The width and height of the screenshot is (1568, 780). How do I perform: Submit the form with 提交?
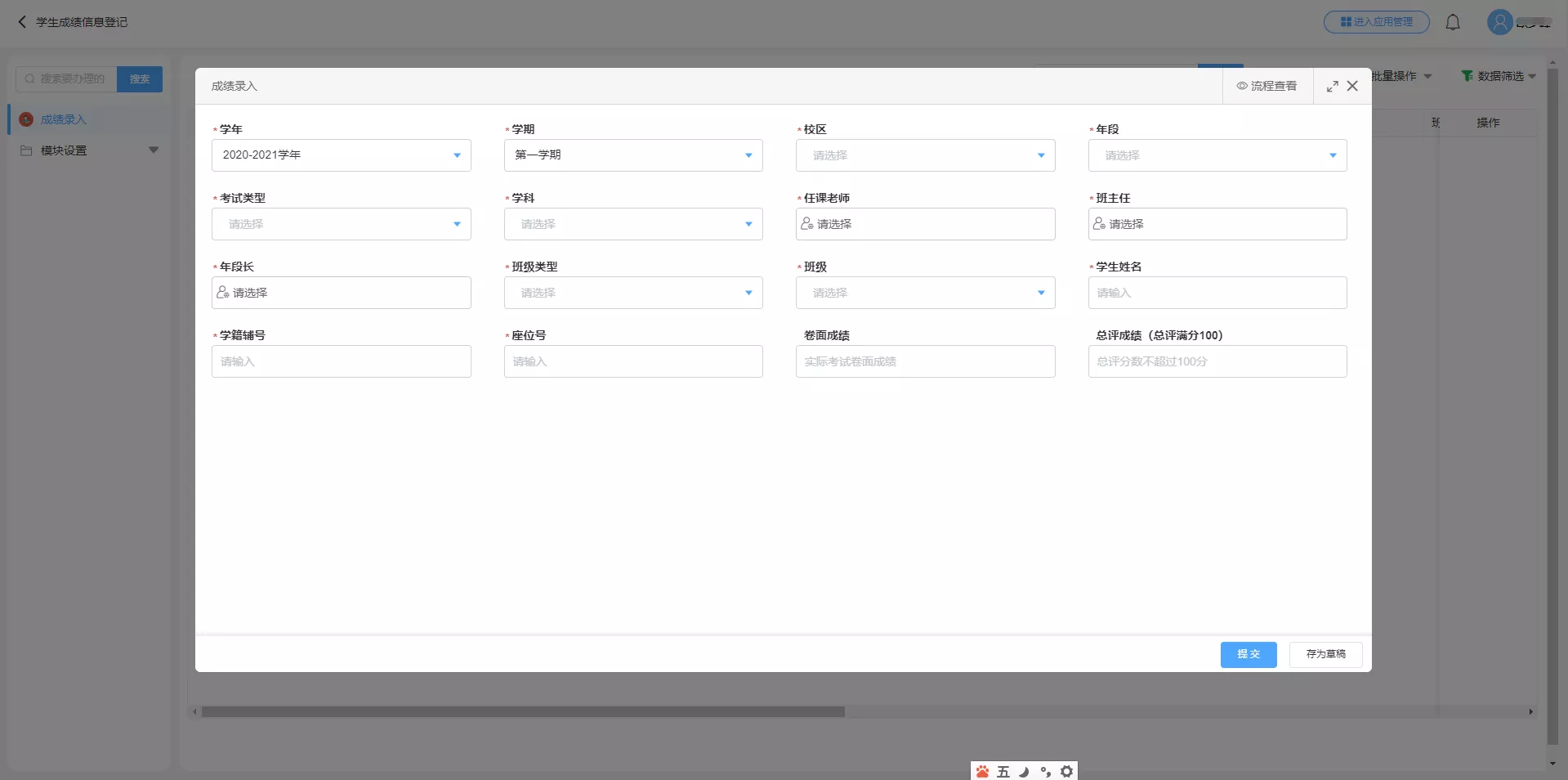coord(1249,655)
